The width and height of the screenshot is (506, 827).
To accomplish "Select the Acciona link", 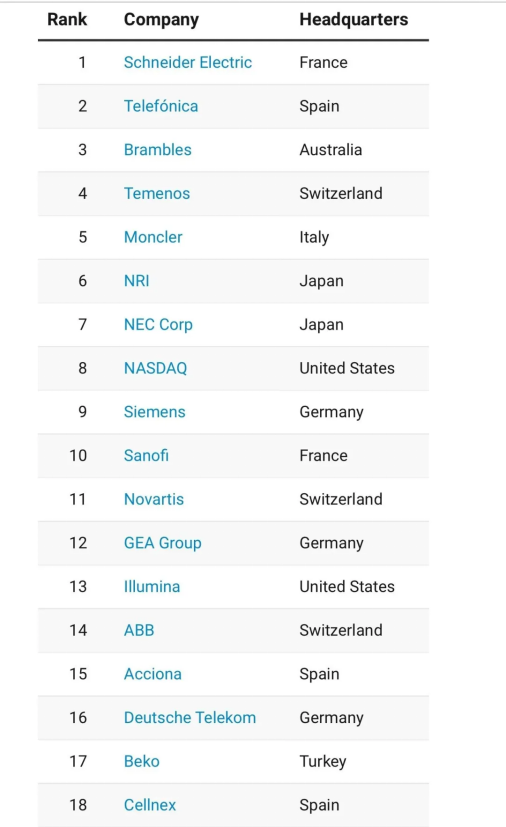I will 152,674.
